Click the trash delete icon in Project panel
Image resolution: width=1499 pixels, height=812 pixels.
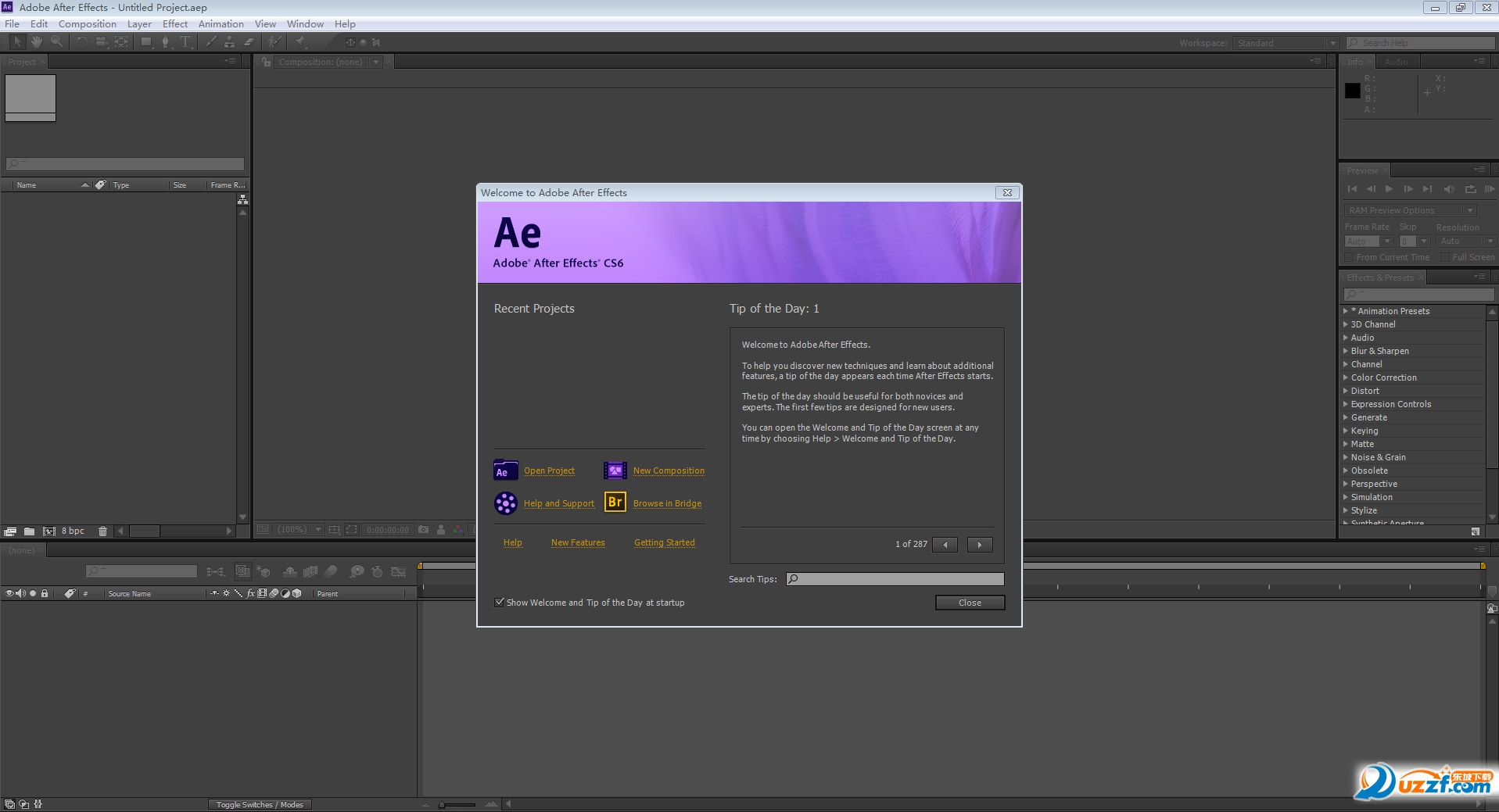[102, 531]
